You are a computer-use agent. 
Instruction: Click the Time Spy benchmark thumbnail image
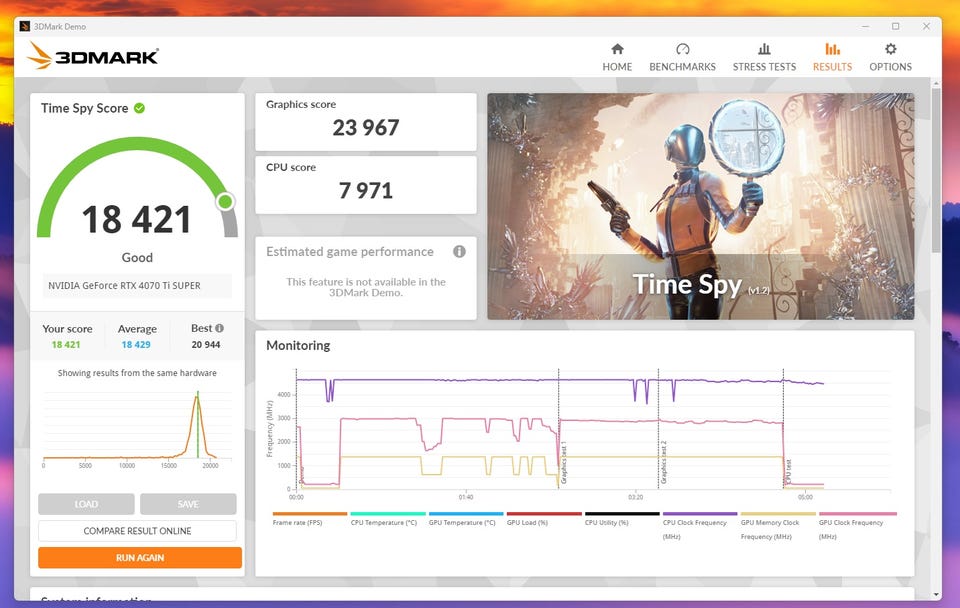click(700, 206)
